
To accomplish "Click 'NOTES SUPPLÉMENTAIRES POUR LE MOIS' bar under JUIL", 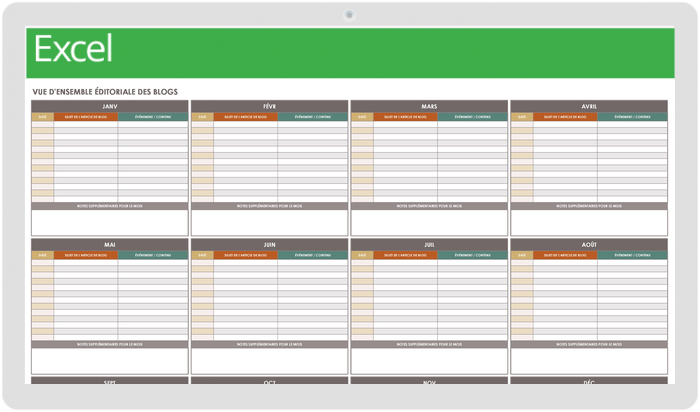I will (429, 345).
